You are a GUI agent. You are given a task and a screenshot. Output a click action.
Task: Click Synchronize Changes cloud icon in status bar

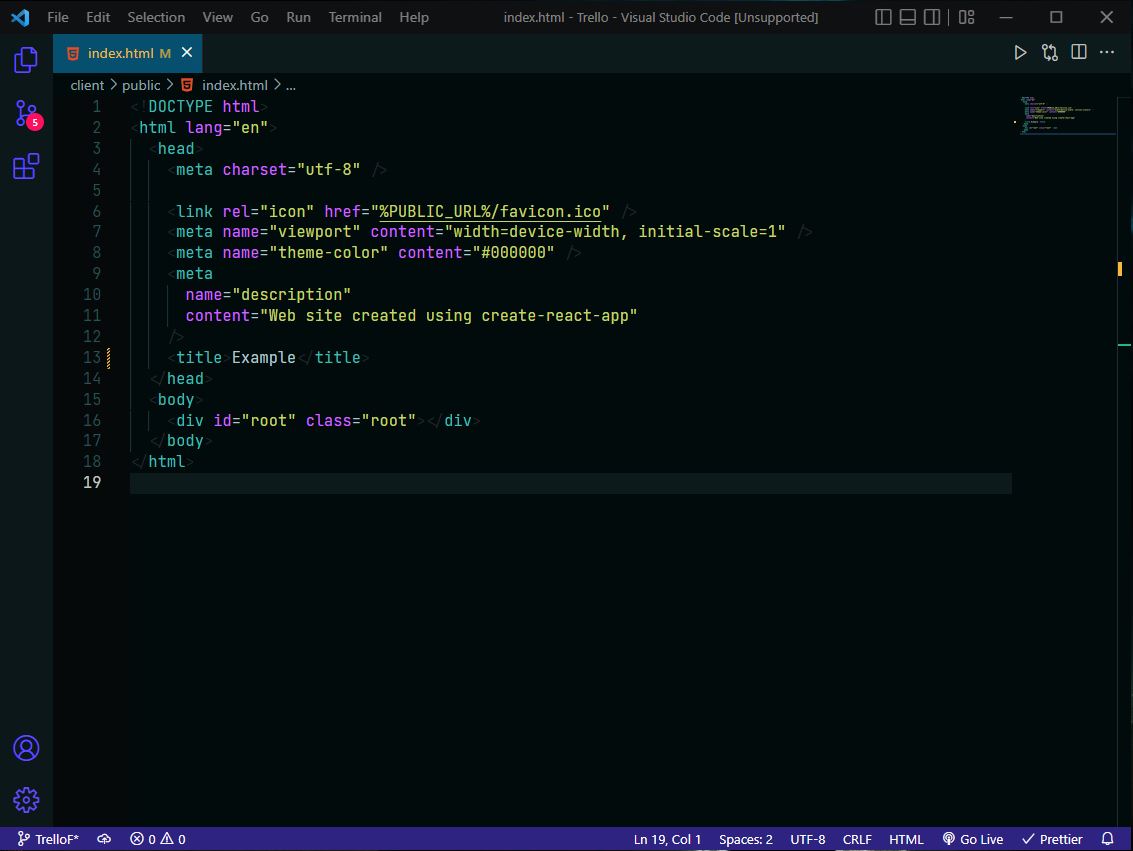click(104, 839)
